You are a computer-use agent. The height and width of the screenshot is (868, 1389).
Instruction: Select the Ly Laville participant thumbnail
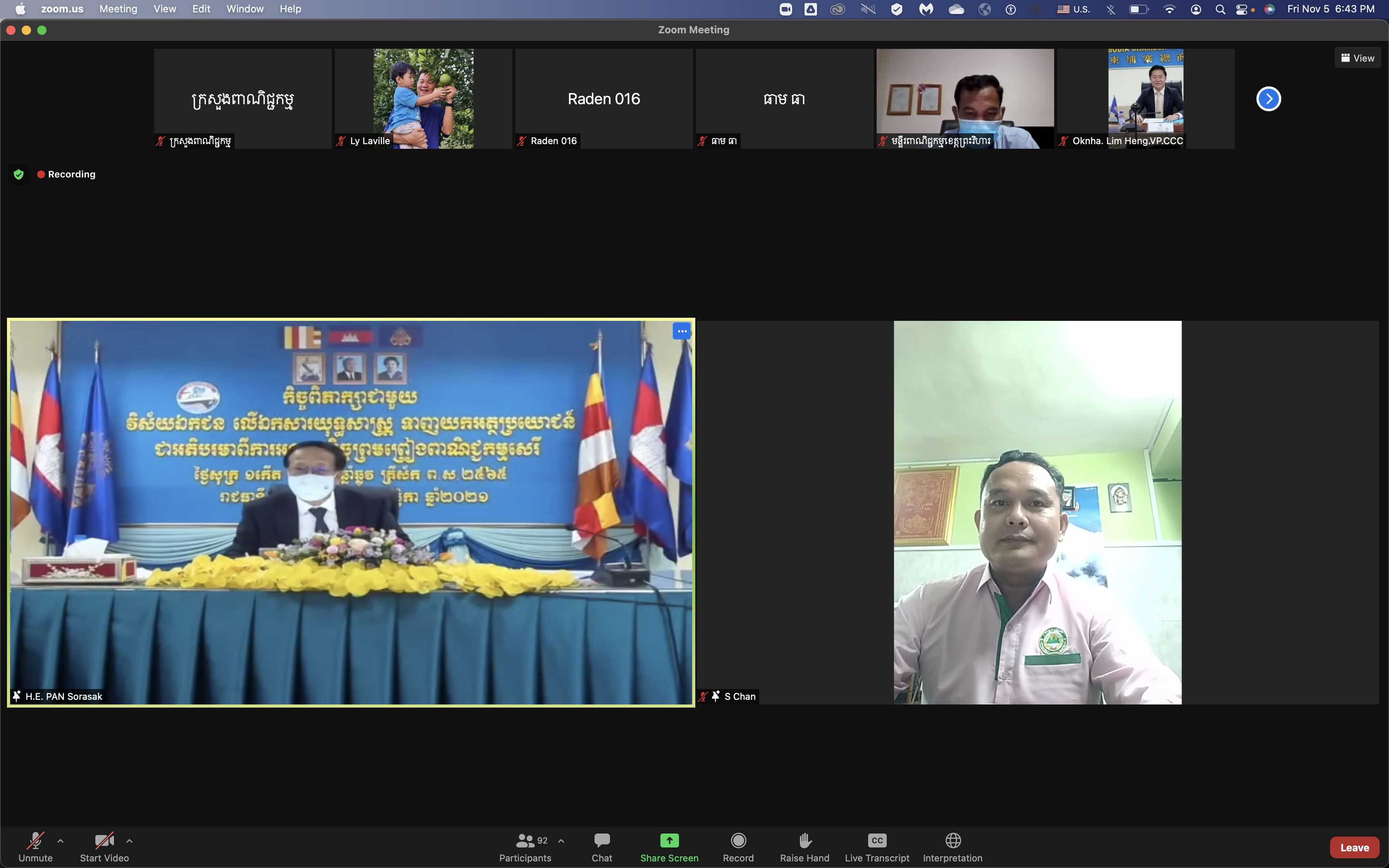pyautogui.click(x=424, y=99)
